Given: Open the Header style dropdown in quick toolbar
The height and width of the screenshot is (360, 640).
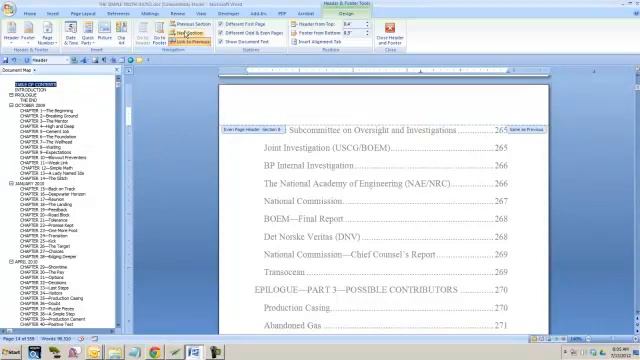Looking at the screenshot, I should tap(67, 60).
